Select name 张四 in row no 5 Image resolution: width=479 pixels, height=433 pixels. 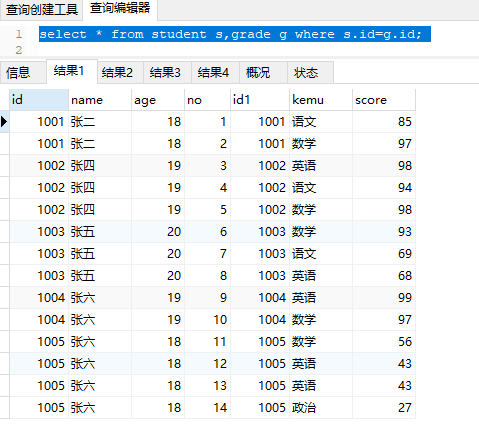coord(100,210)
